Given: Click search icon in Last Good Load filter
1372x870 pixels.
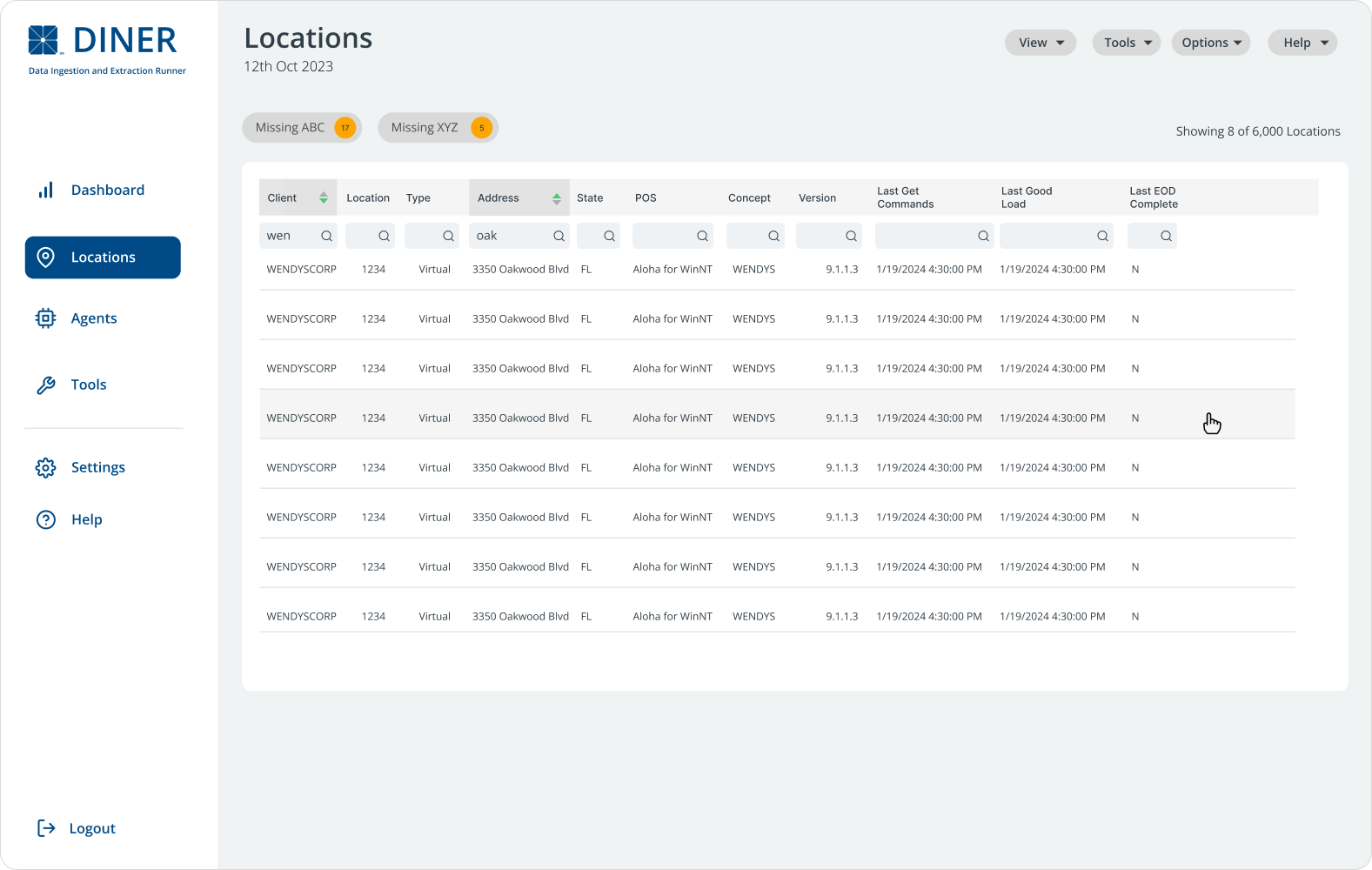Looking at the screenshot, I should (1102, 236).
